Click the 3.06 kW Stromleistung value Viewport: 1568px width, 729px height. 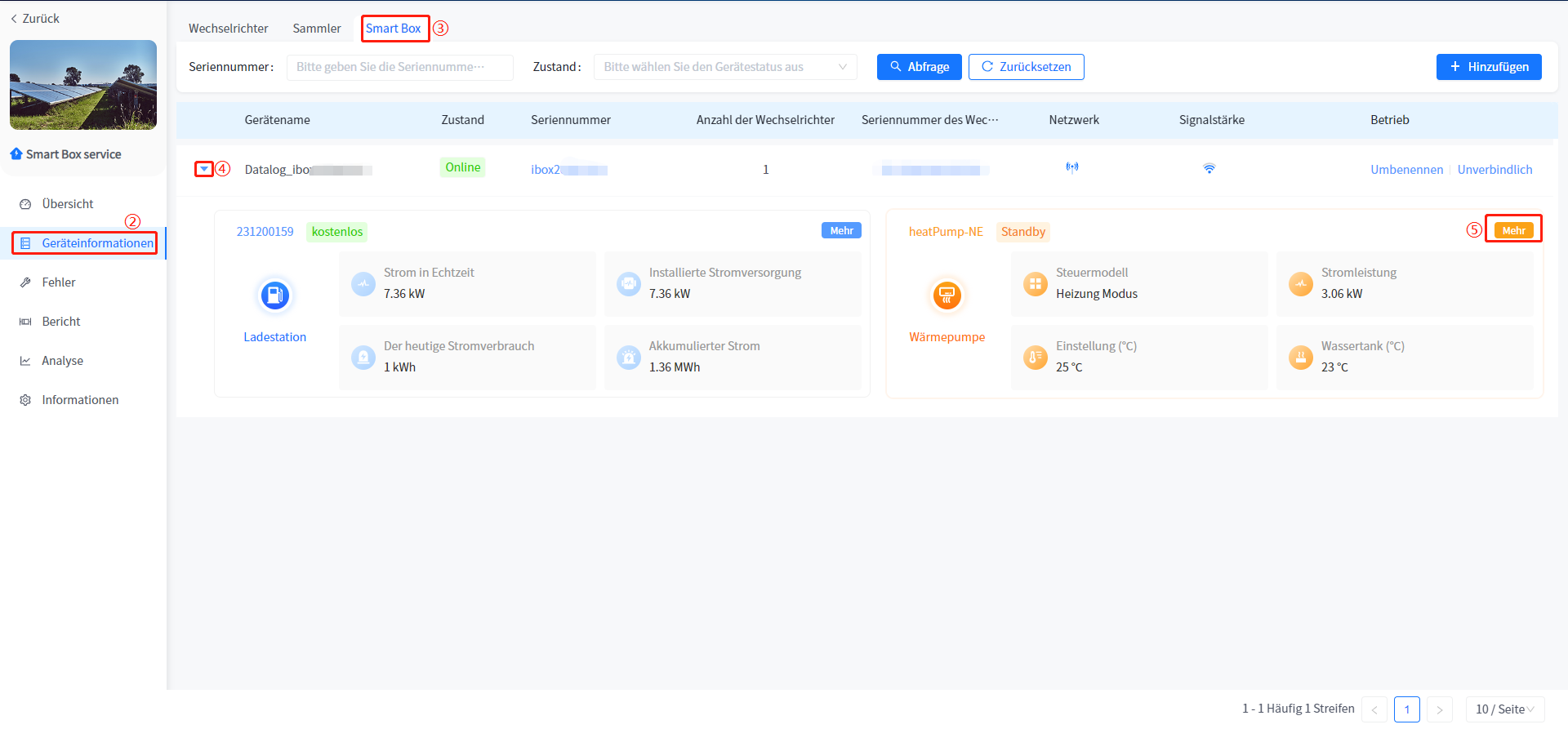1342,294
